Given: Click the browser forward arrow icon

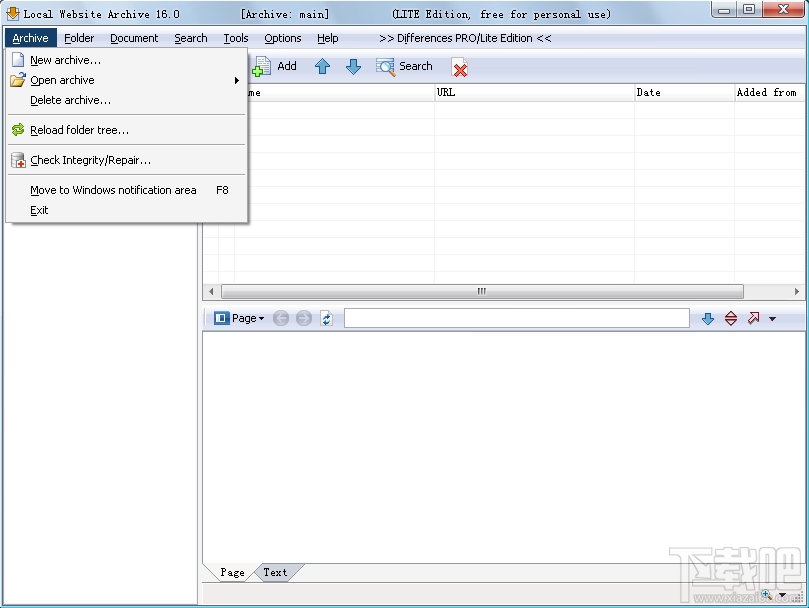Looking at the screenshot, I should (x=304, y=318).
